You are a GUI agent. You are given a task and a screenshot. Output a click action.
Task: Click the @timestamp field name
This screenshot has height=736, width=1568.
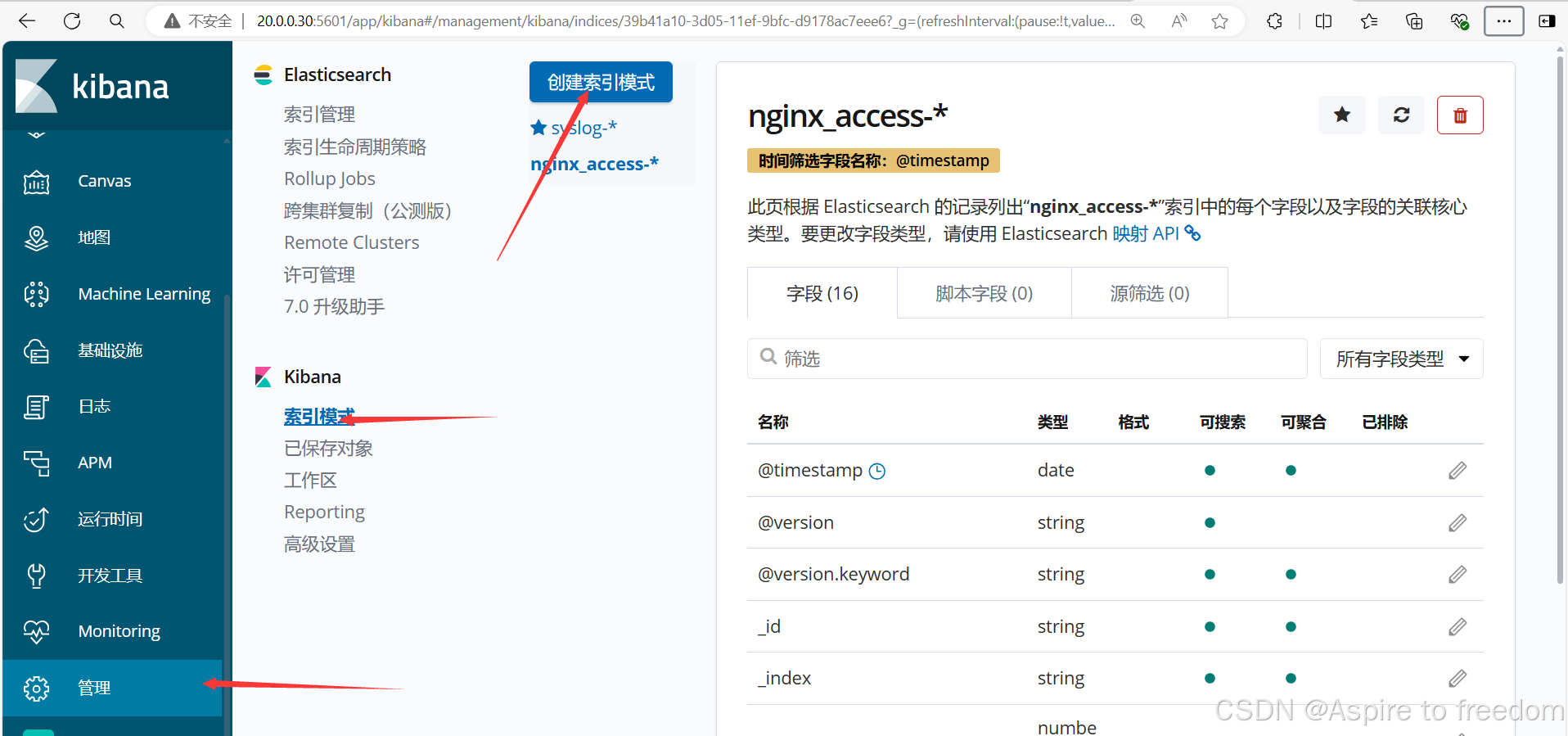810,471
